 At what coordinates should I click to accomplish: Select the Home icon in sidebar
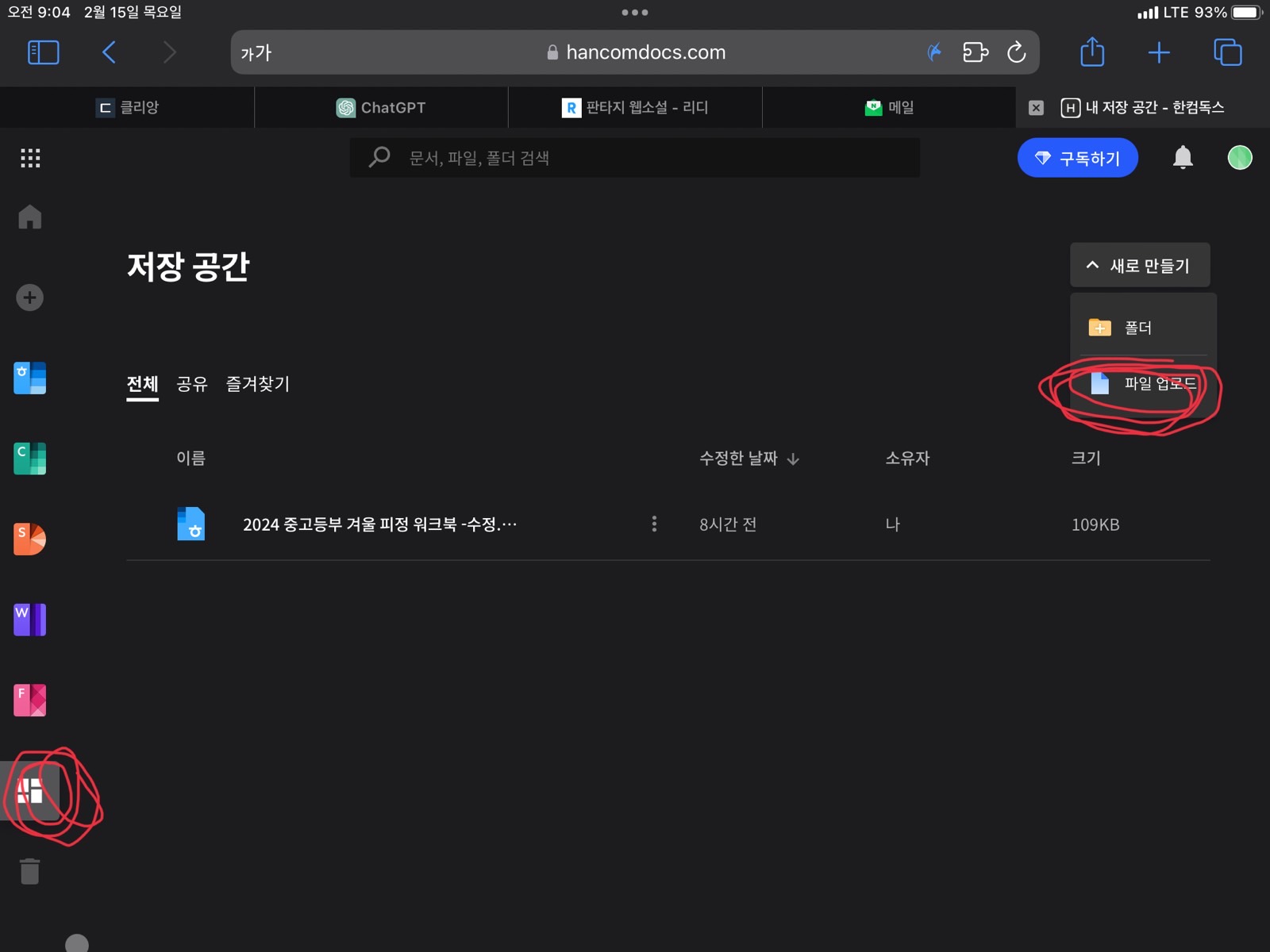pyautogui.click(x=29, y=217)
